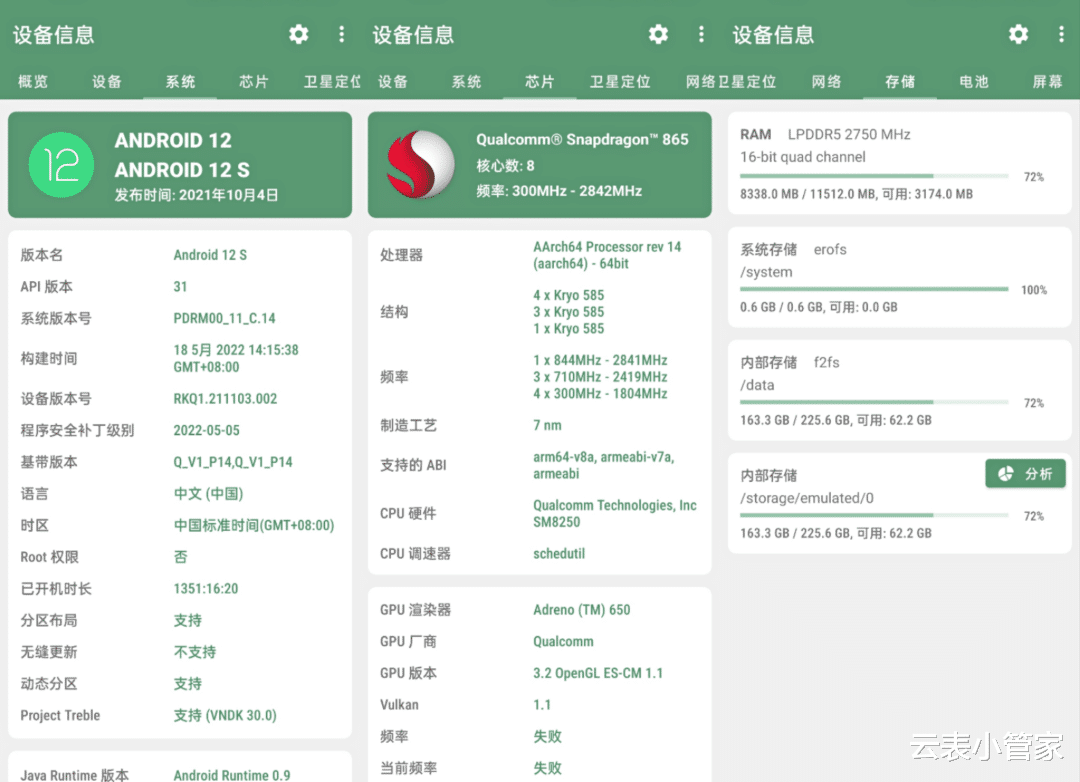Switch to 概览 tab in left panel

click(33, 82)
